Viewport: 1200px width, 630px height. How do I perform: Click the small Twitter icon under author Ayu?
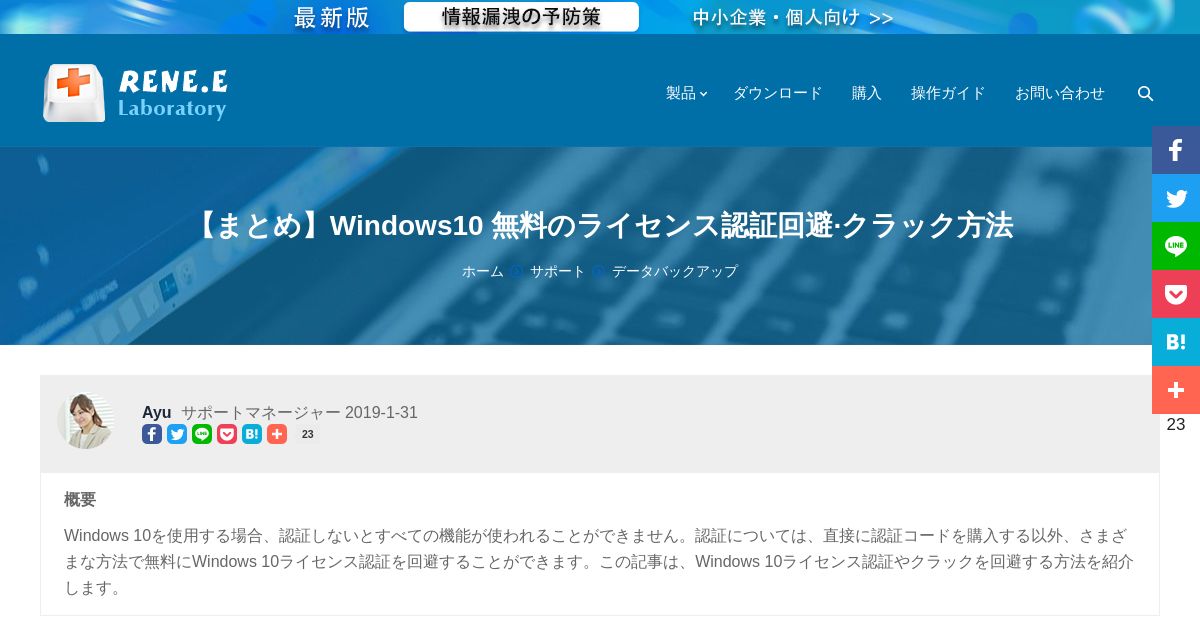point(177,434)
